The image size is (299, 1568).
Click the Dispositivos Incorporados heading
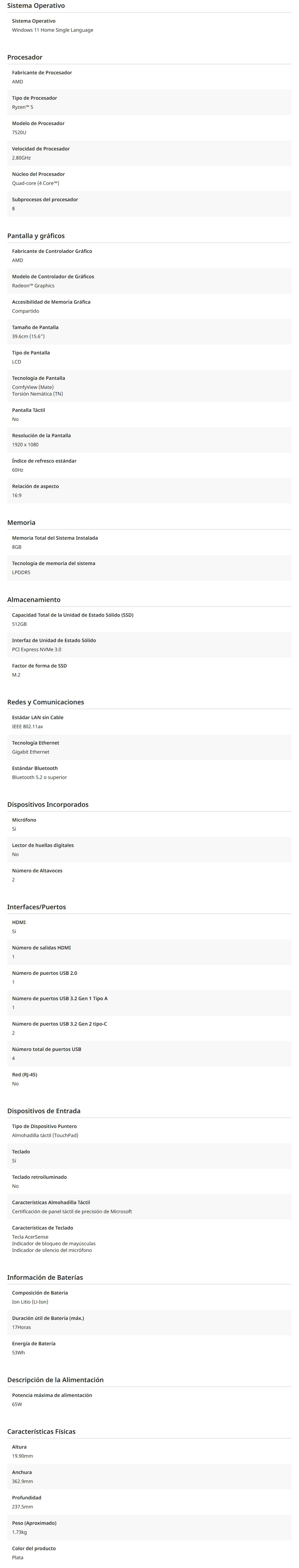coord(47,804)
